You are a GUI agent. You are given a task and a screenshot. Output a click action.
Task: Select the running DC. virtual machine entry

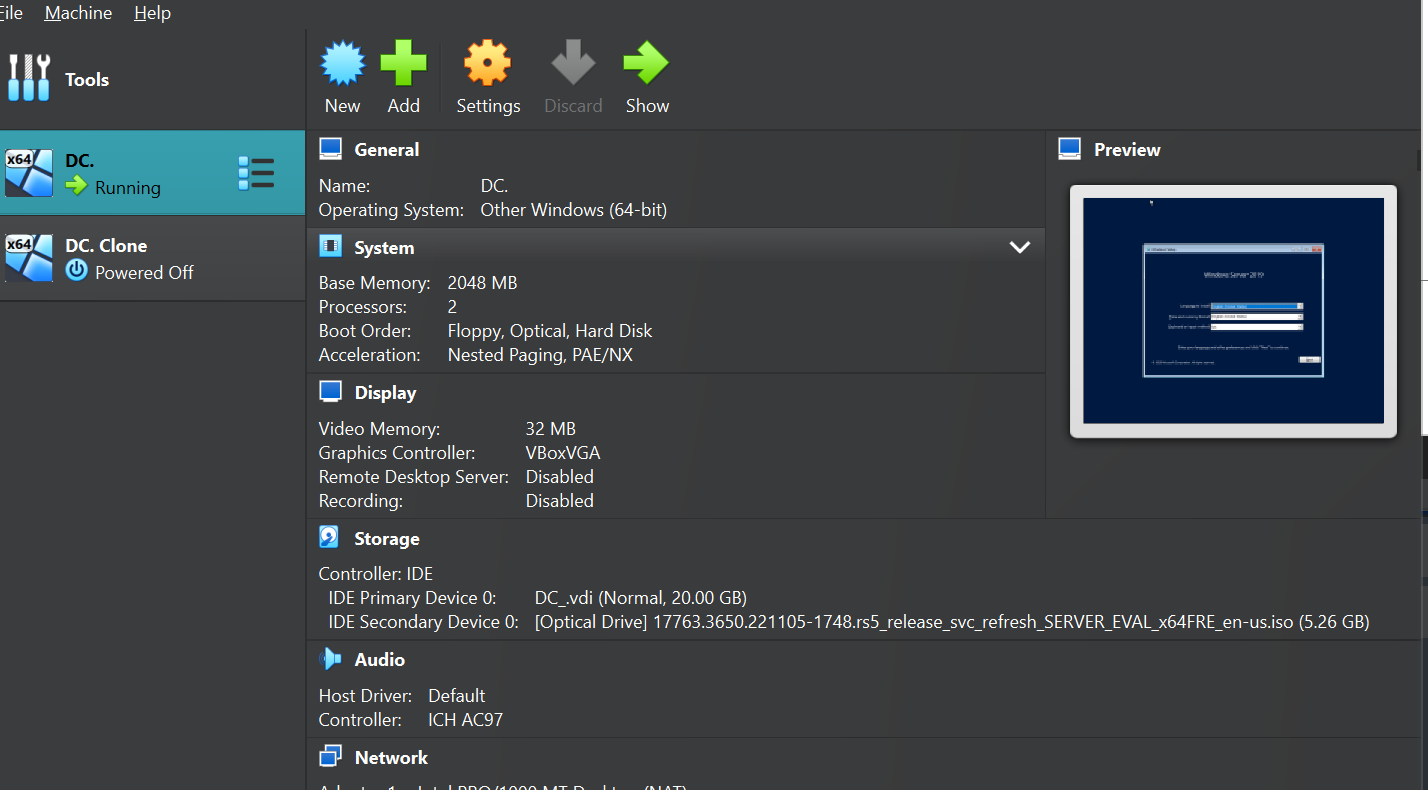coord(152,173)
